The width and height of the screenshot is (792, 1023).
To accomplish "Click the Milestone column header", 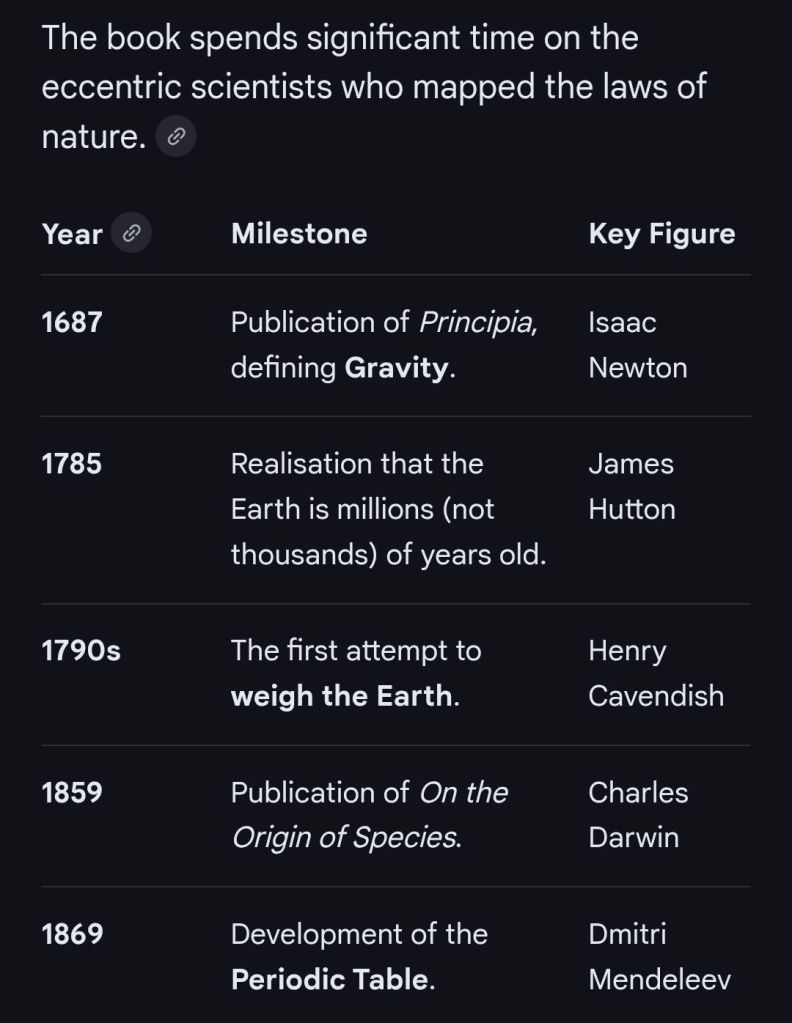I will pos(299,234).
